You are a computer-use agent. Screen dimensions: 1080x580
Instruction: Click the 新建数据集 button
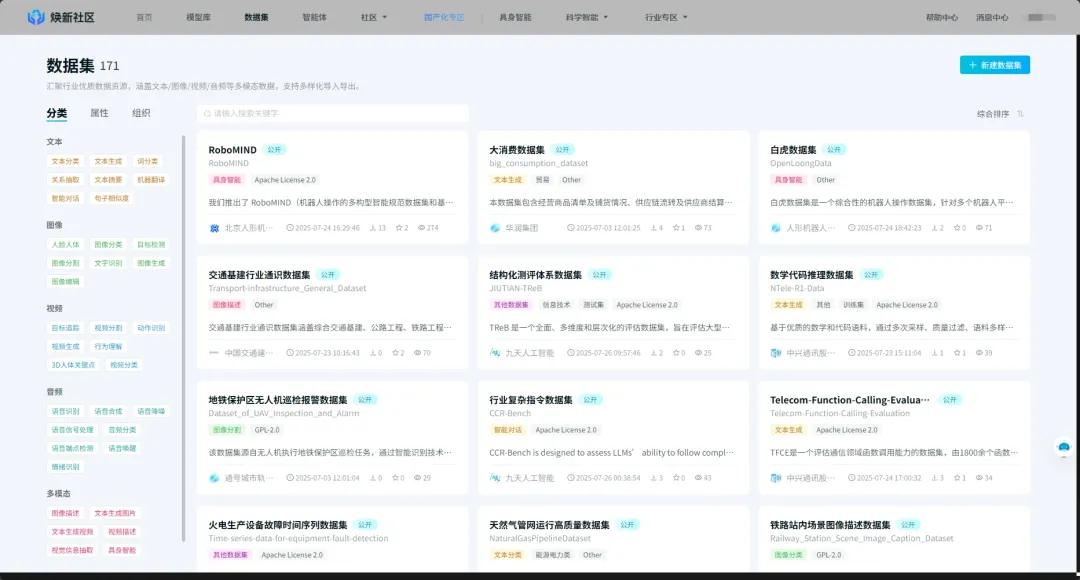coord(993,64)
